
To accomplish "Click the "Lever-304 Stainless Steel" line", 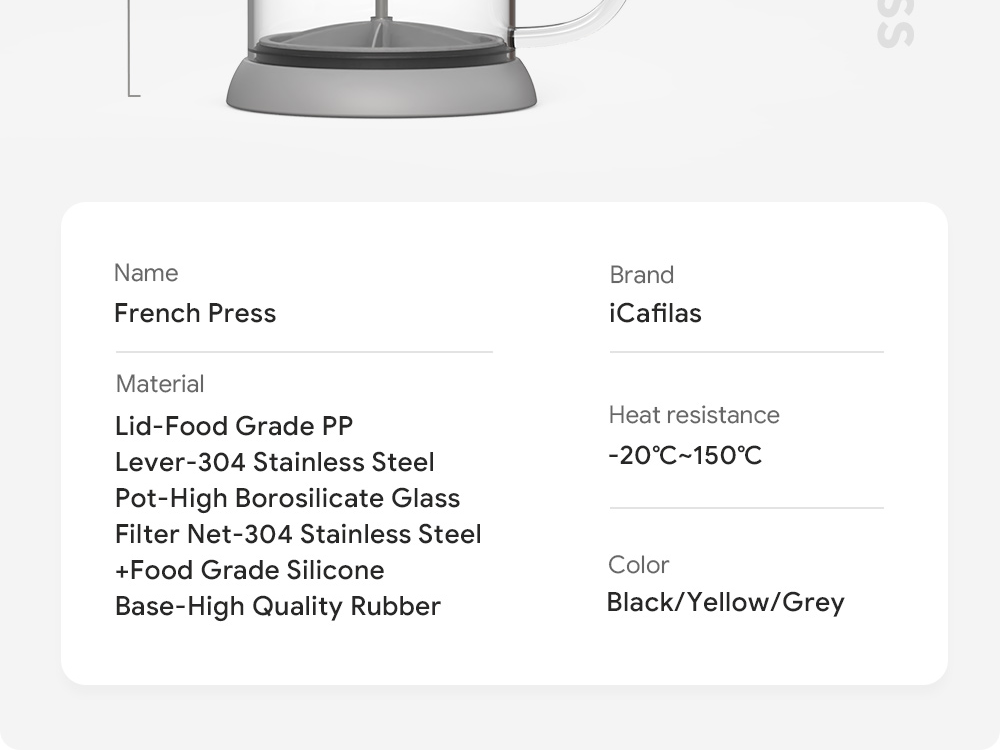I will click(275, 462).
